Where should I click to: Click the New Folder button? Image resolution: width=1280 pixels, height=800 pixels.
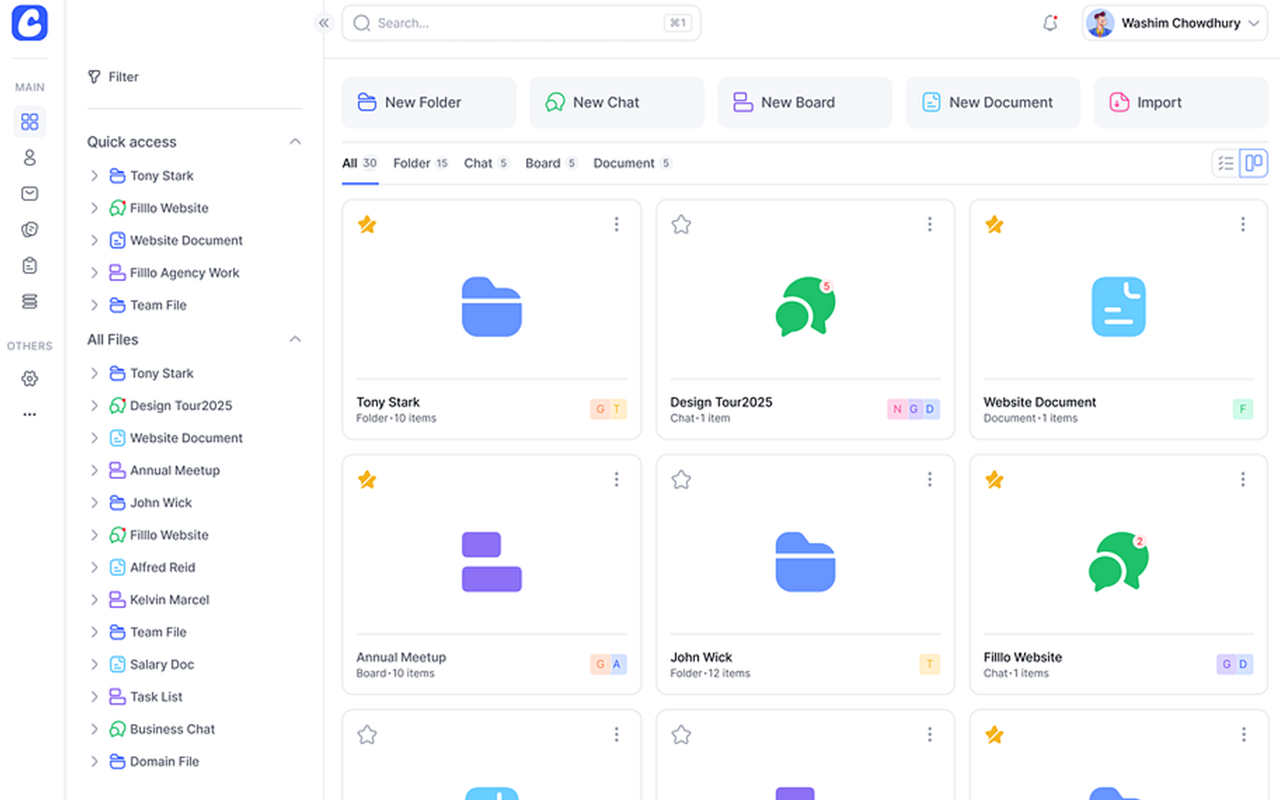[429, 102]
